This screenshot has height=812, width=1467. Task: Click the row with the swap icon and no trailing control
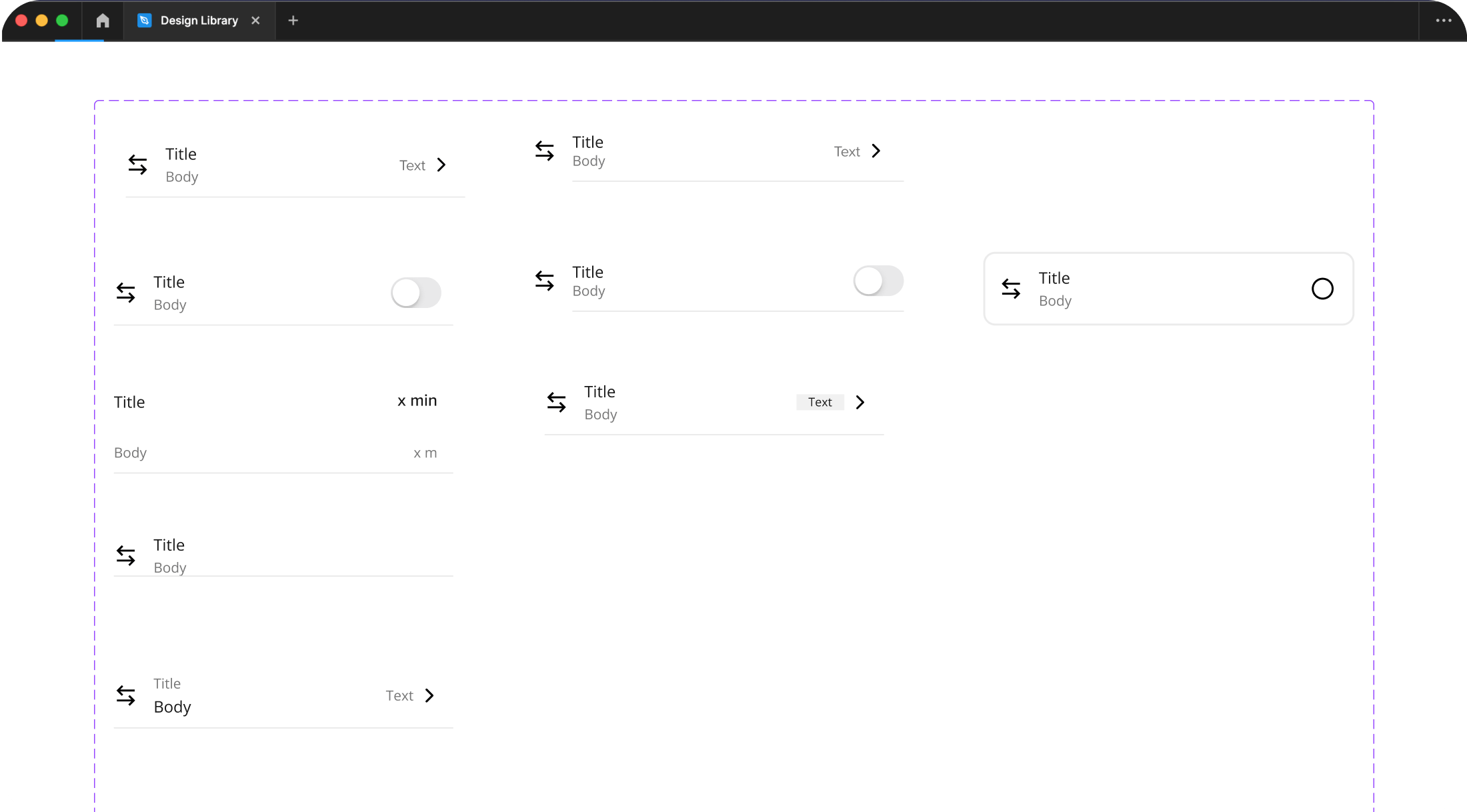pos(283,555)
